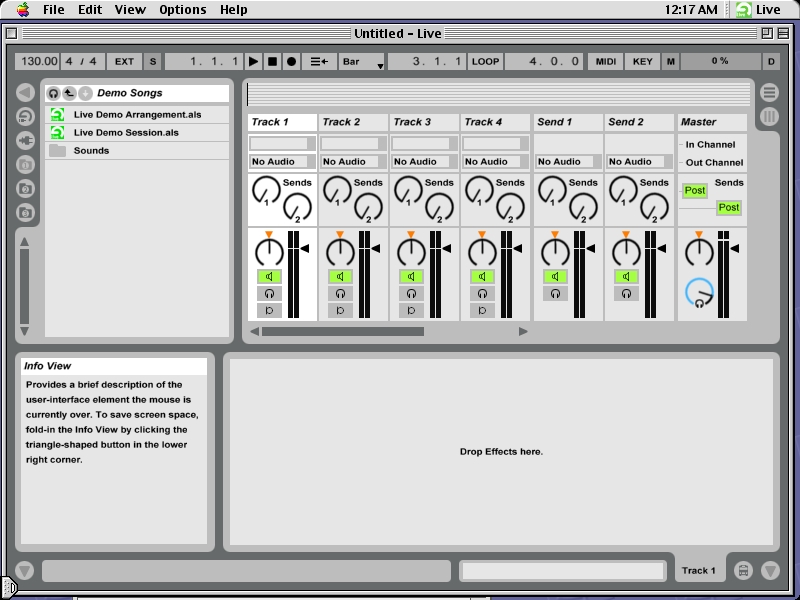Open the Help menu
This screenshot has width=800, height=600.
click(x=234, y=9)
